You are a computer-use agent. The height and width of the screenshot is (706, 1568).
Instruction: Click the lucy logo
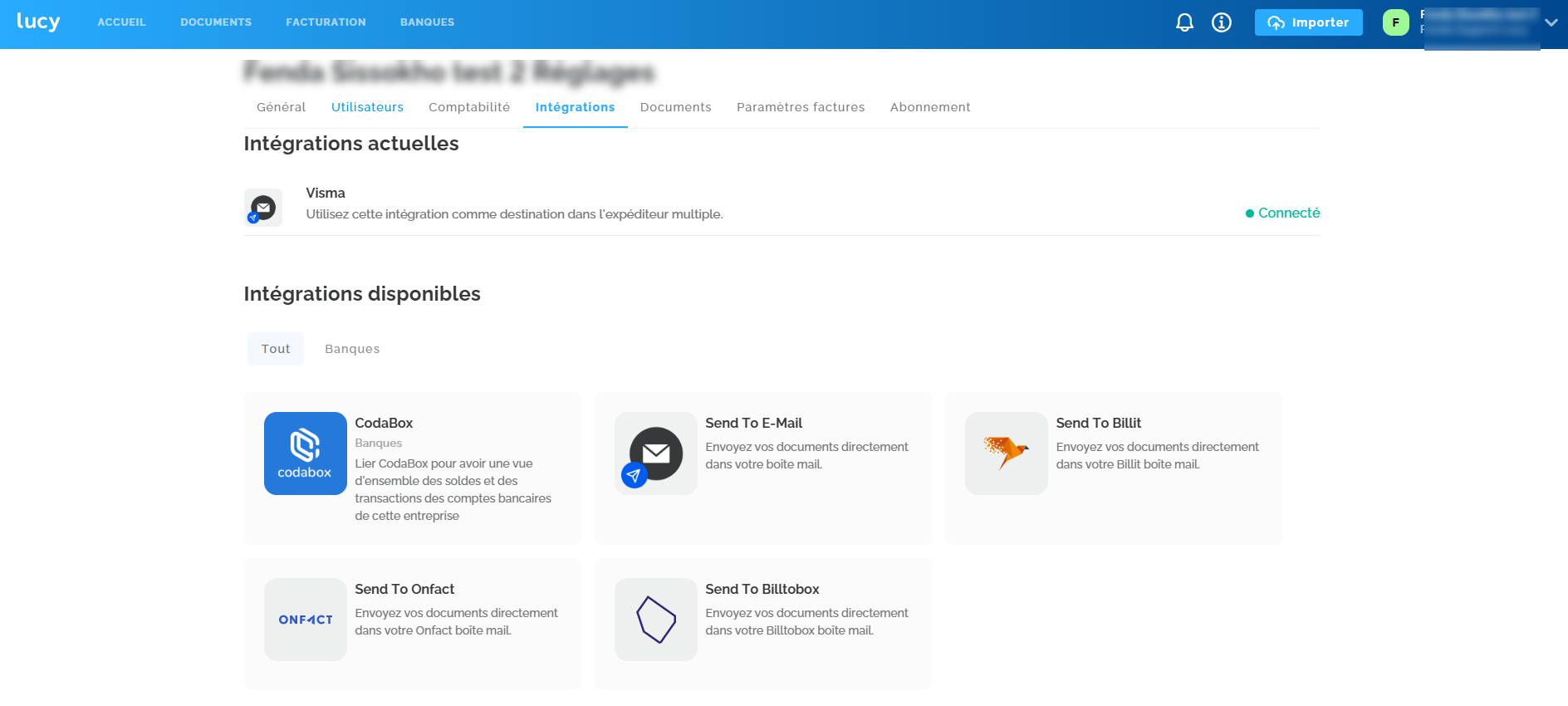pyautogui.click(x=38, y=22)
